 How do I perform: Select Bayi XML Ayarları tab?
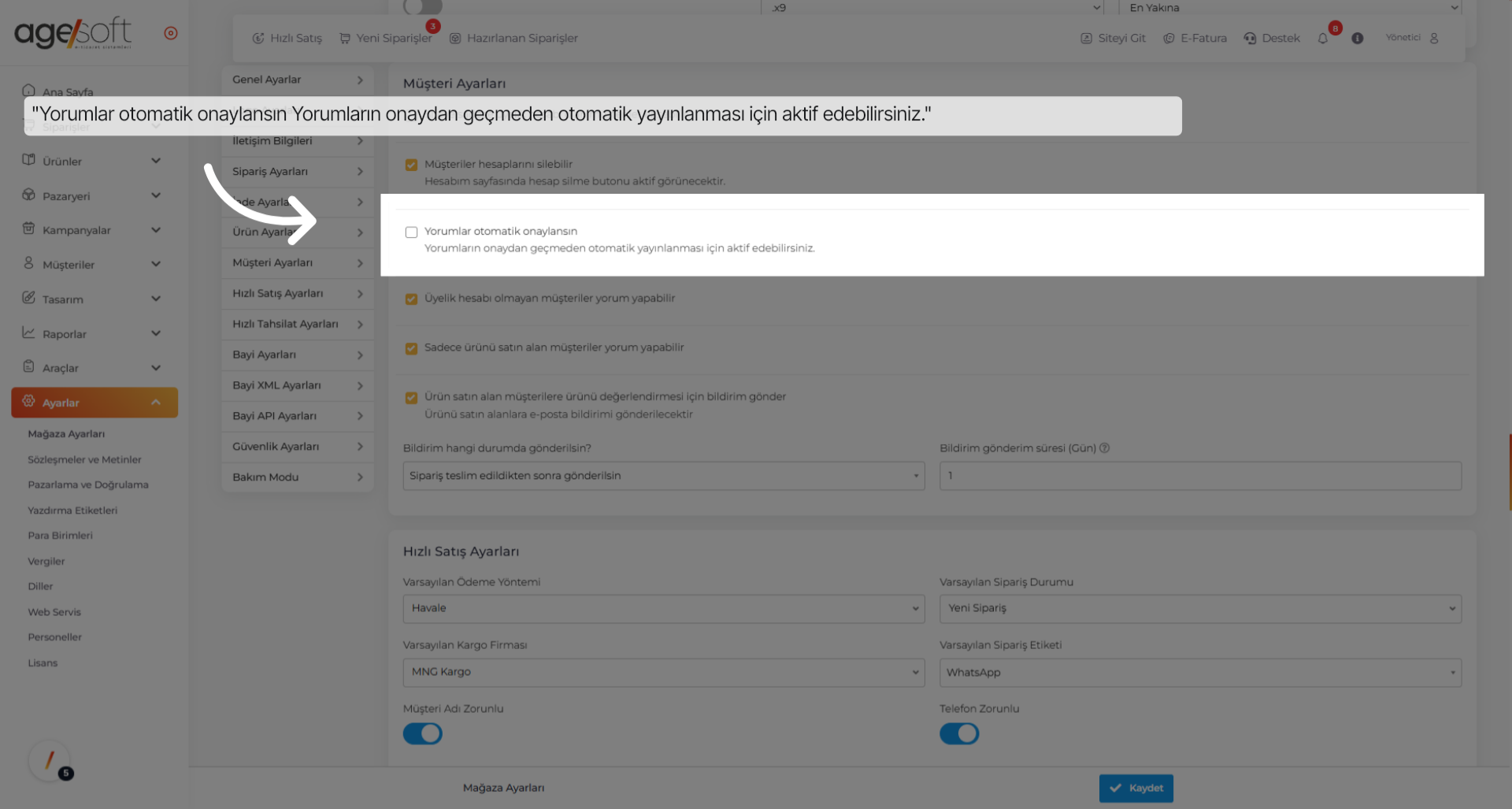(x=298, y=386)
